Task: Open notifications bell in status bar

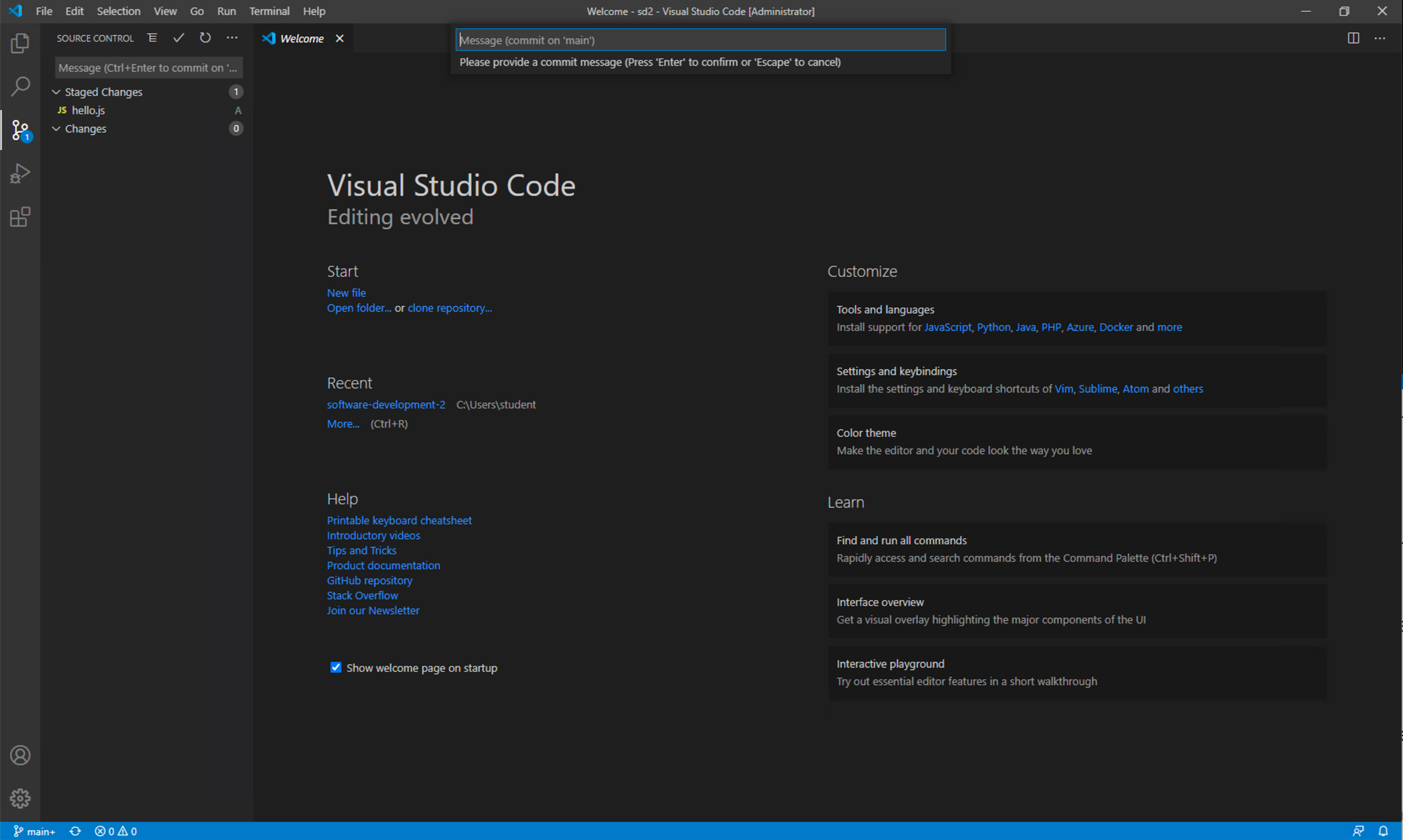Action: click(x=1384, y=831)
